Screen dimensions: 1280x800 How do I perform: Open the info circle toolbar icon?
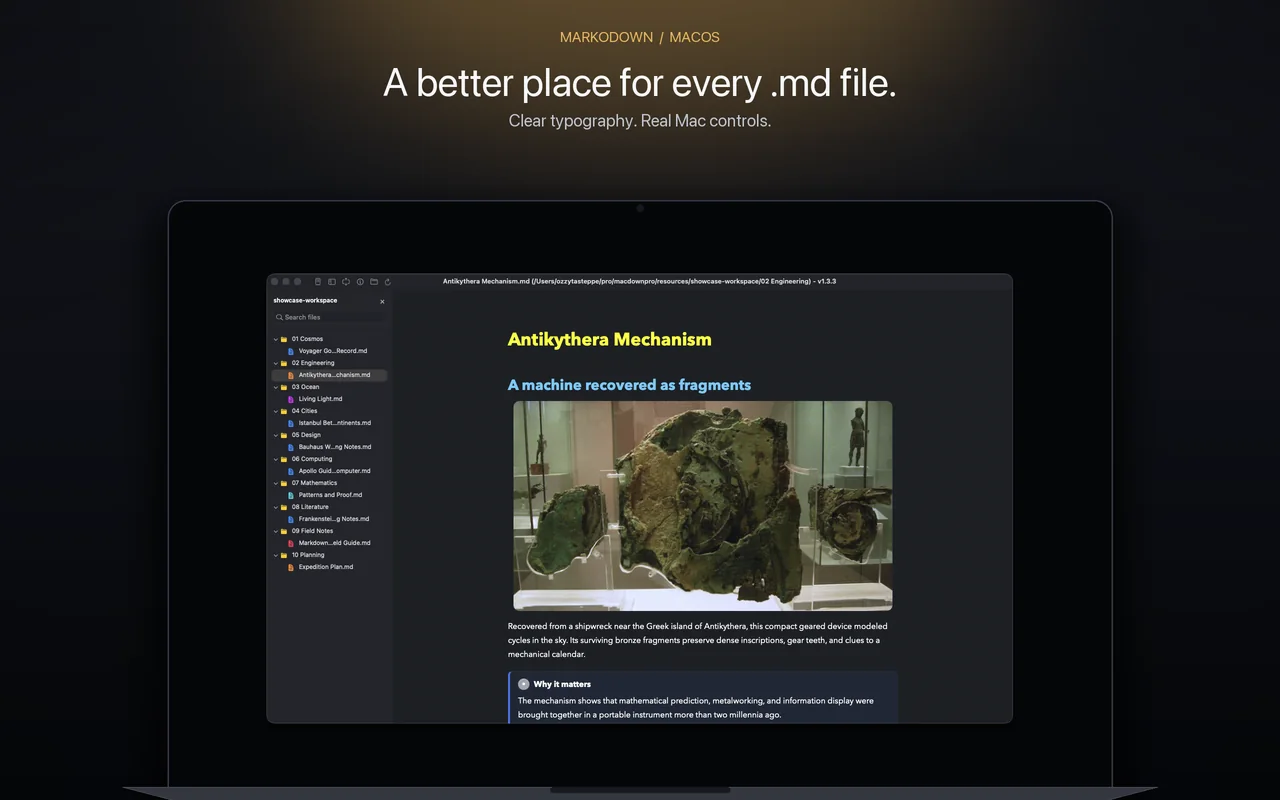pos(360,282)
